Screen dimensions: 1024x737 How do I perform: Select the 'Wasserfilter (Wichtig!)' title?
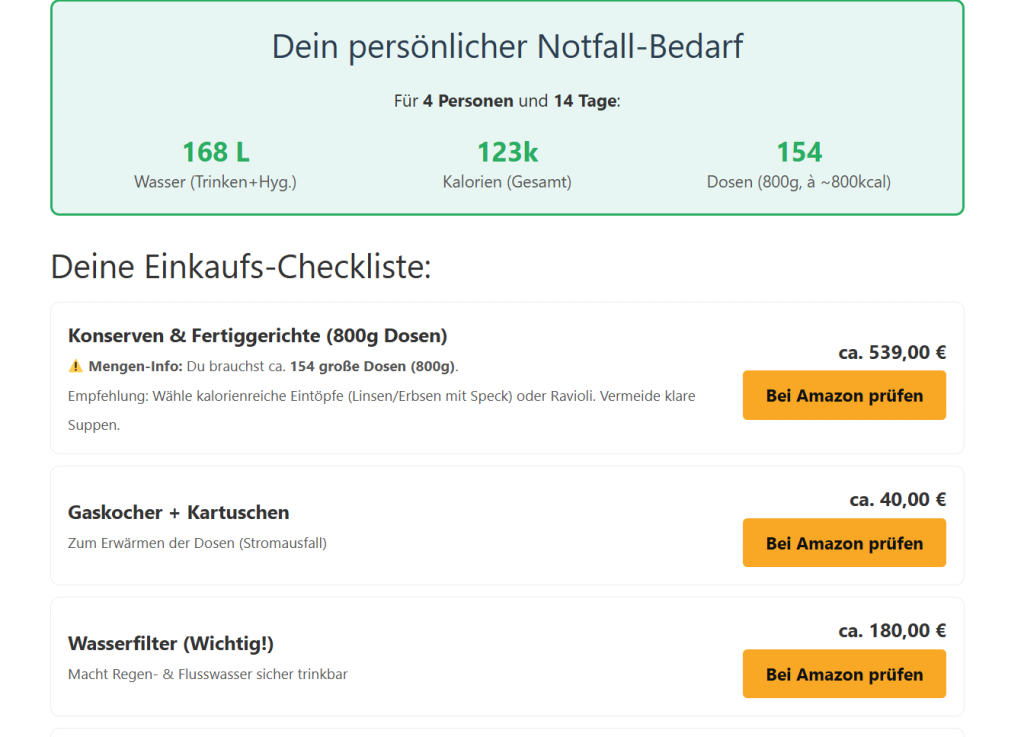click(170, 643)
